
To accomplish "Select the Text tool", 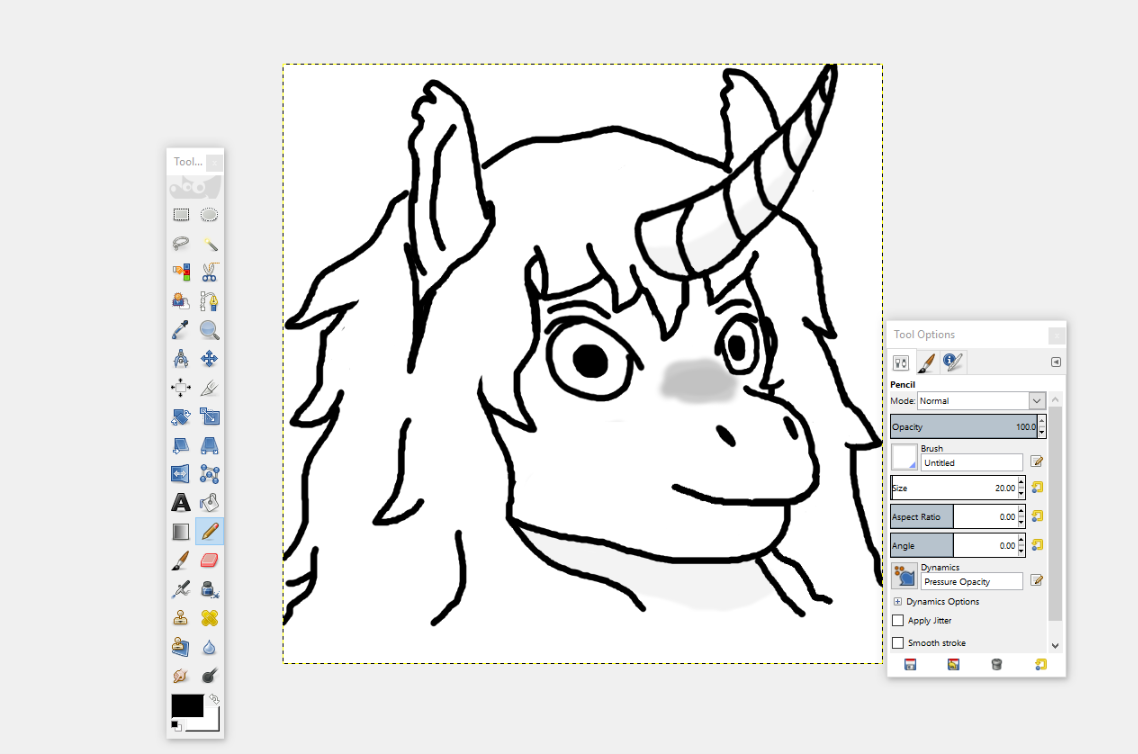I will (x=181, y=502).
